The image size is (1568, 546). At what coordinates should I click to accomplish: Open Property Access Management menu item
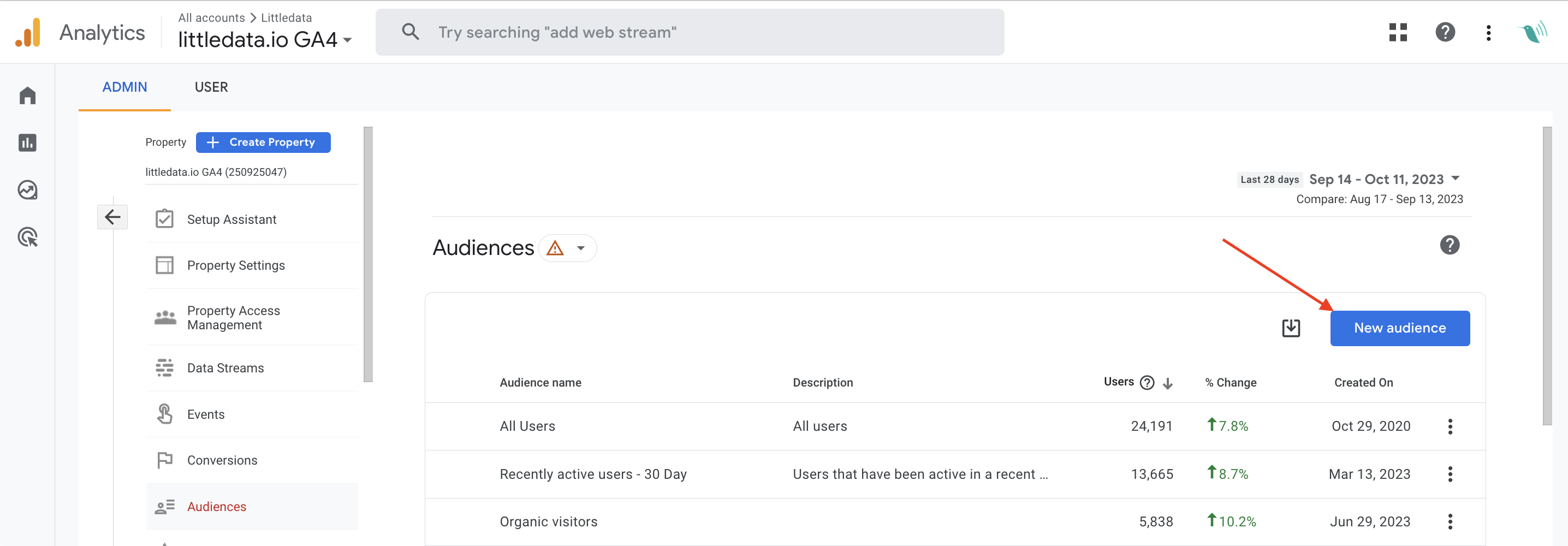click(x=252, y=317)
